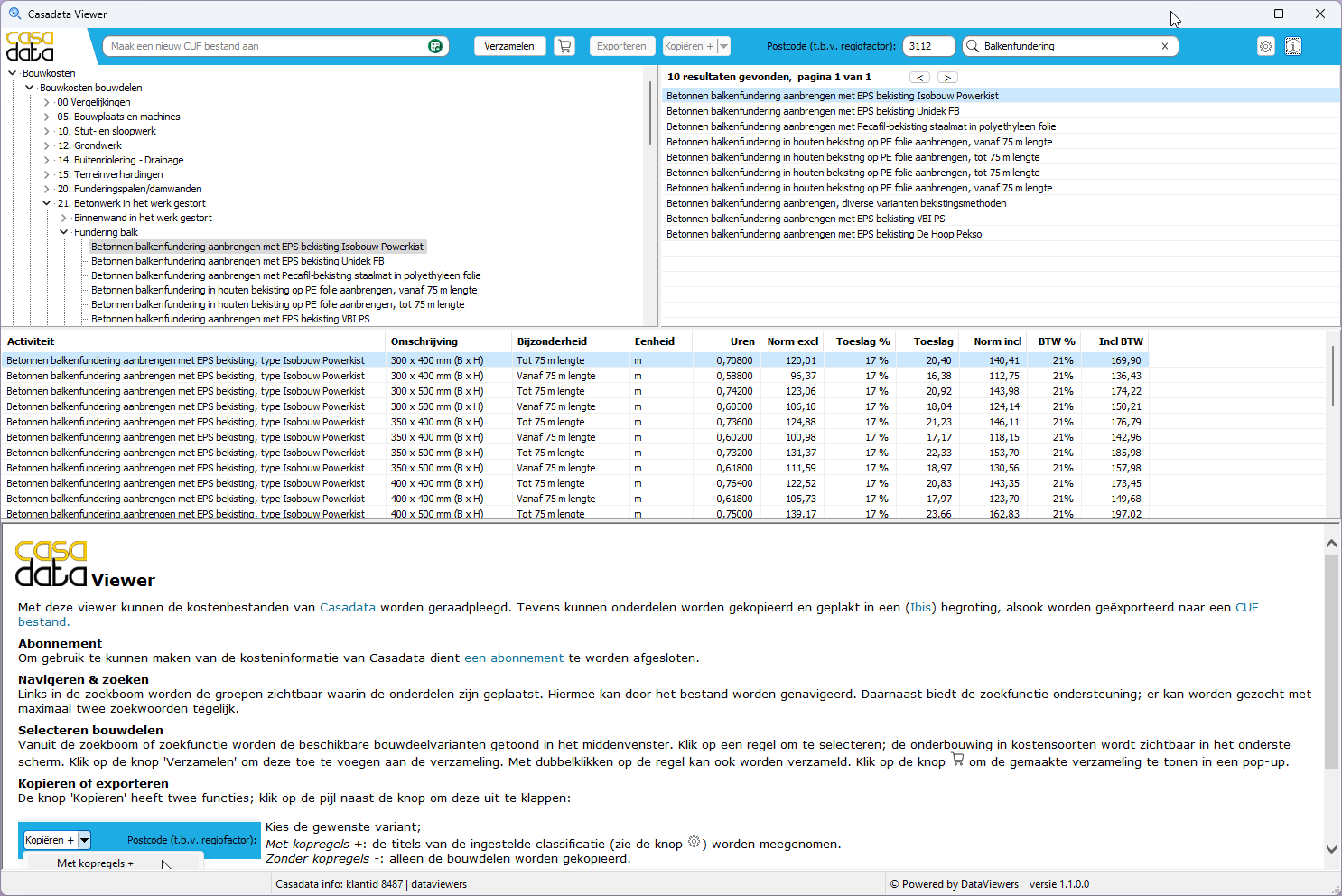1342x896 pixels.
Task: Sort by Norm excl column header
Action: click(793, 341)
